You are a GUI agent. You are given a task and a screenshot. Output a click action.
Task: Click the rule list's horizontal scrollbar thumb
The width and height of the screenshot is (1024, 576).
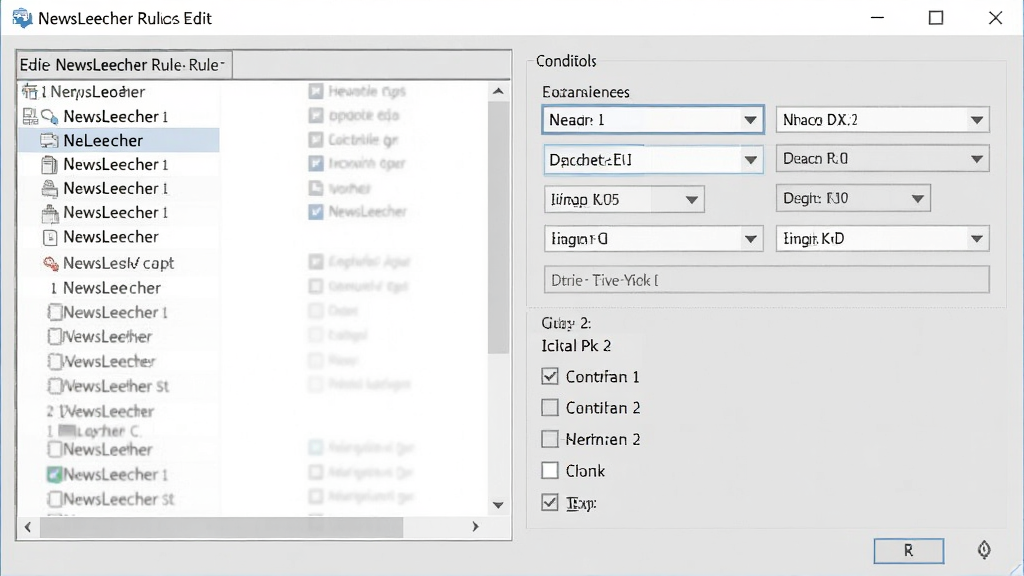pyautogui.click(x=221, y=527)
